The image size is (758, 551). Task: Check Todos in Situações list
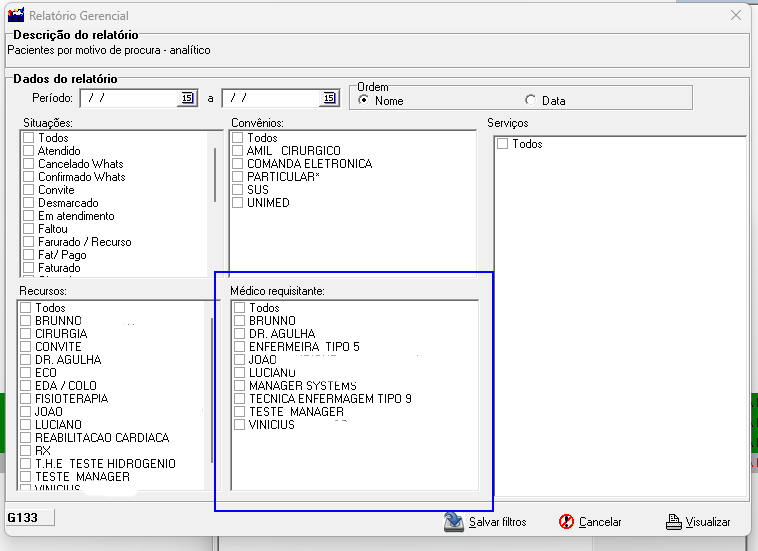29,138
